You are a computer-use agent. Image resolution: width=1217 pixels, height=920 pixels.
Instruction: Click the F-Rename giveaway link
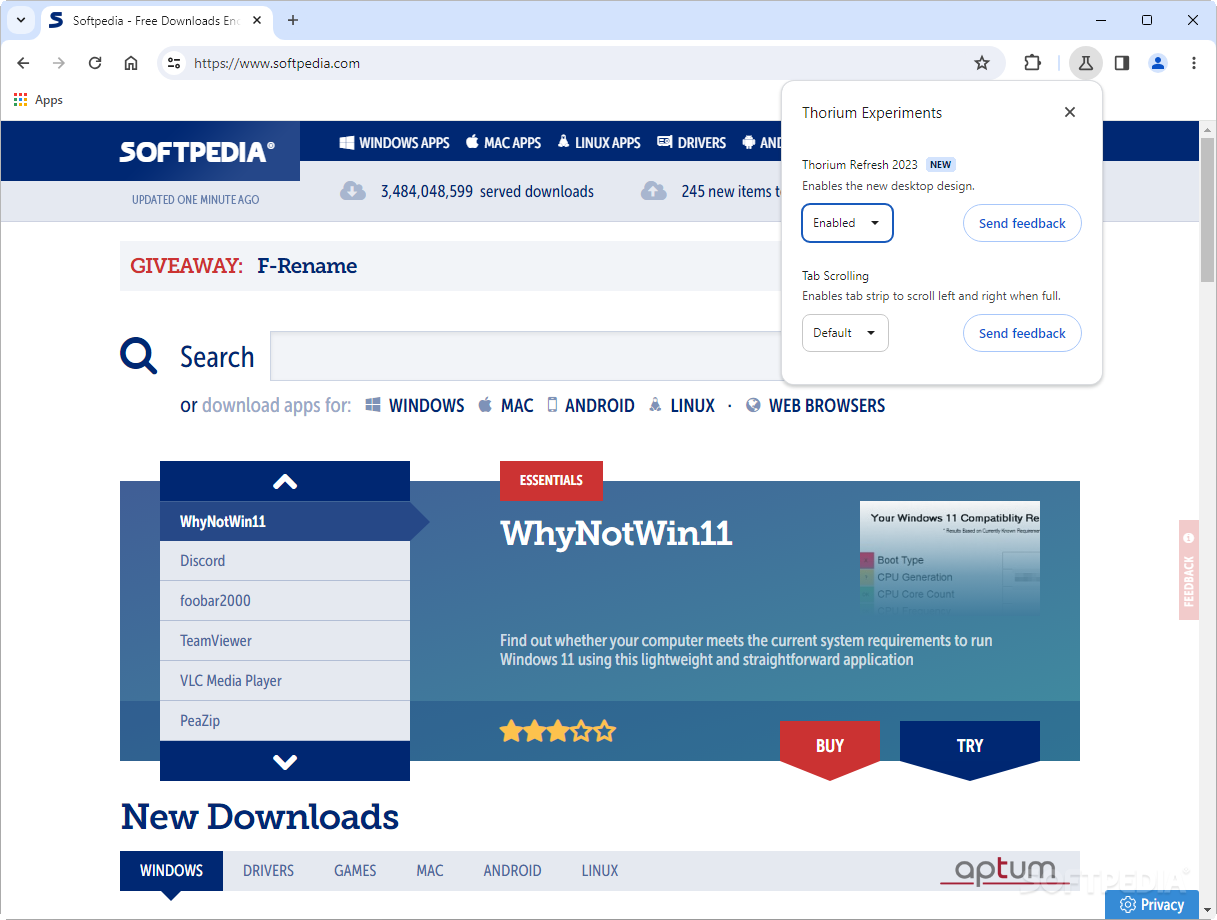tap(307, 266)
